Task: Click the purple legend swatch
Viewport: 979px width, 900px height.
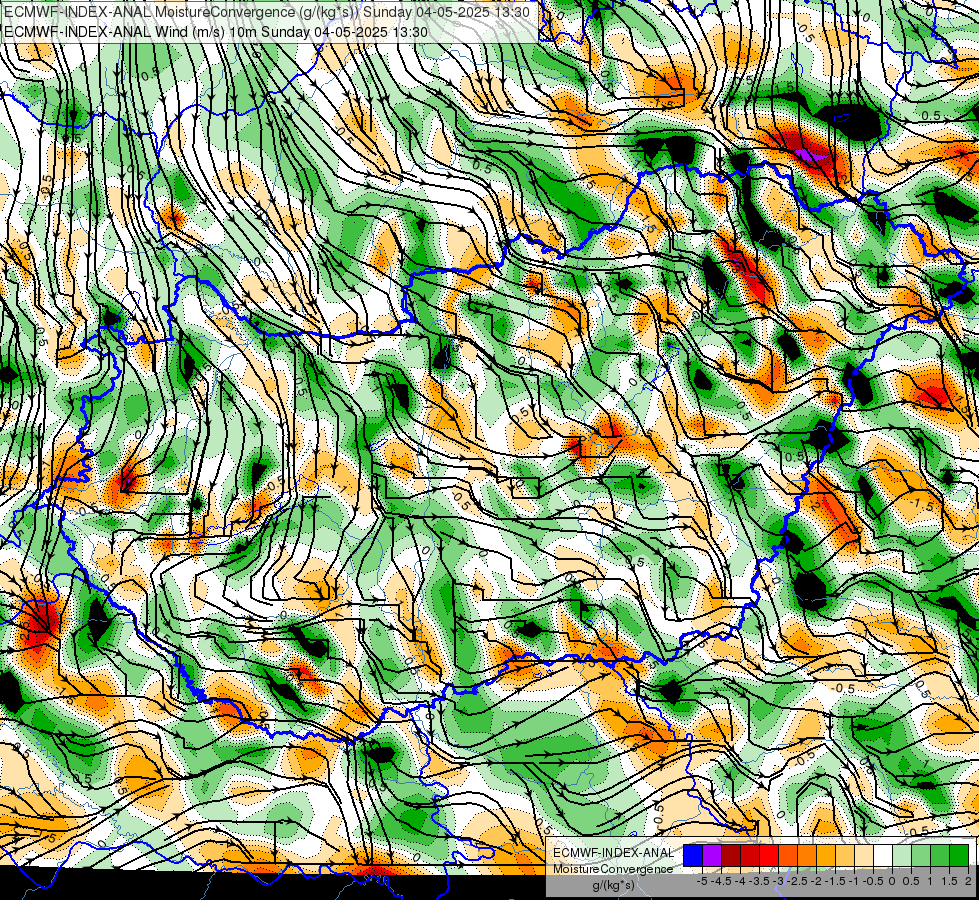Action: click(712, 855)
